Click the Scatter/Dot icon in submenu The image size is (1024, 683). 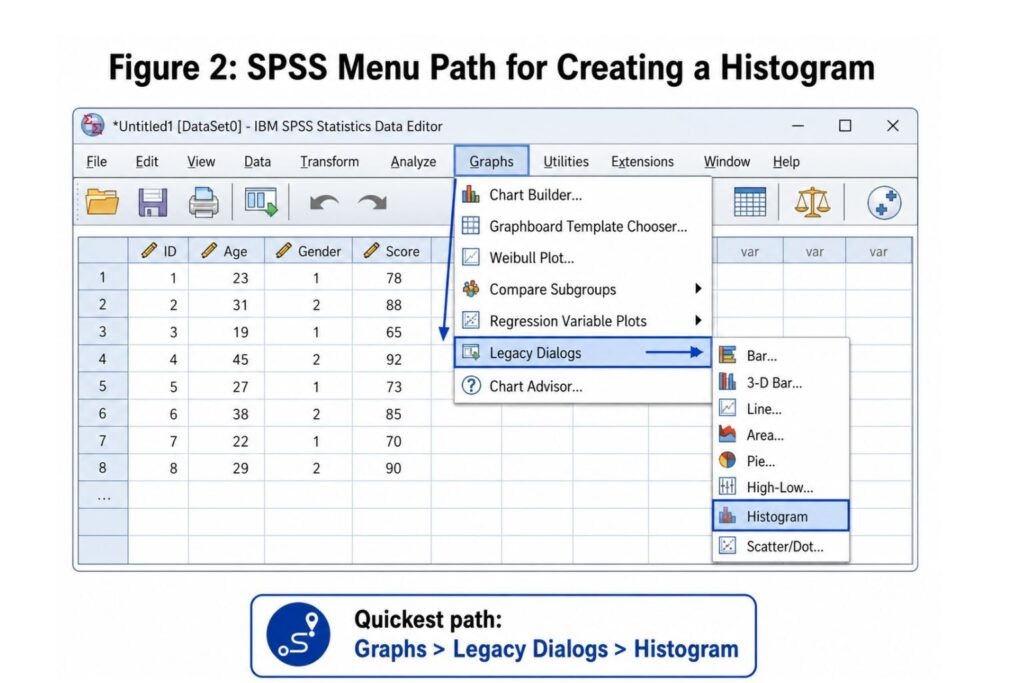click(x=728, y=546)
